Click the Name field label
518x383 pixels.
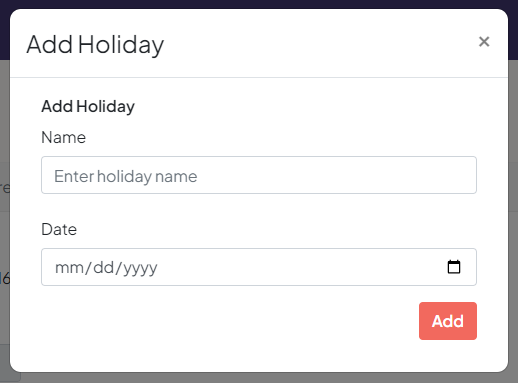pyautogui.click(x=64, y=137)
